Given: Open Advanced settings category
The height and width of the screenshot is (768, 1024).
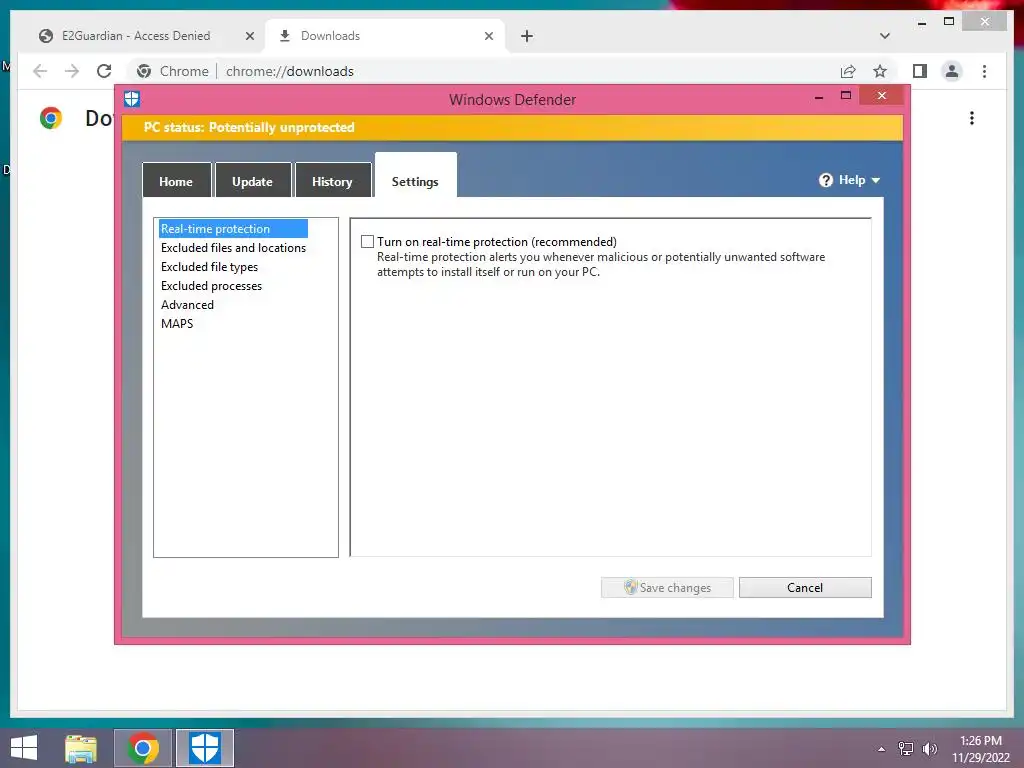Looking at the screenshot, I should tap(187, 304).
